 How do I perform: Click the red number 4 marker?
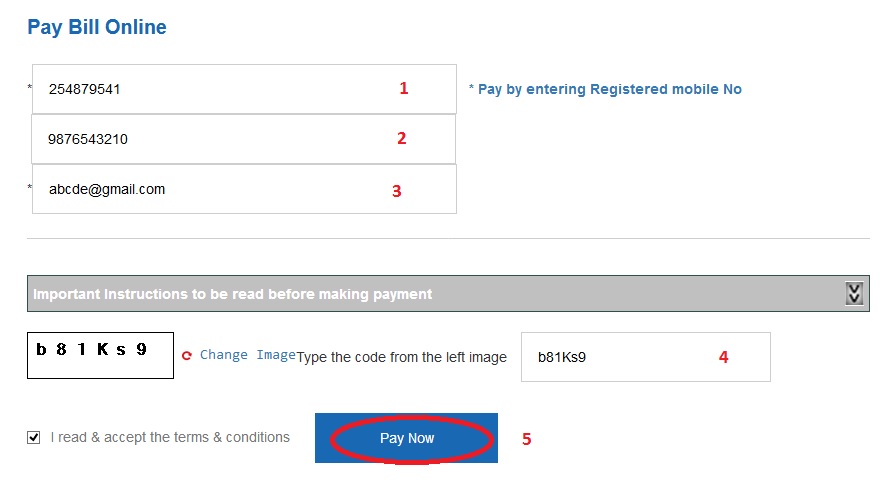724,357
